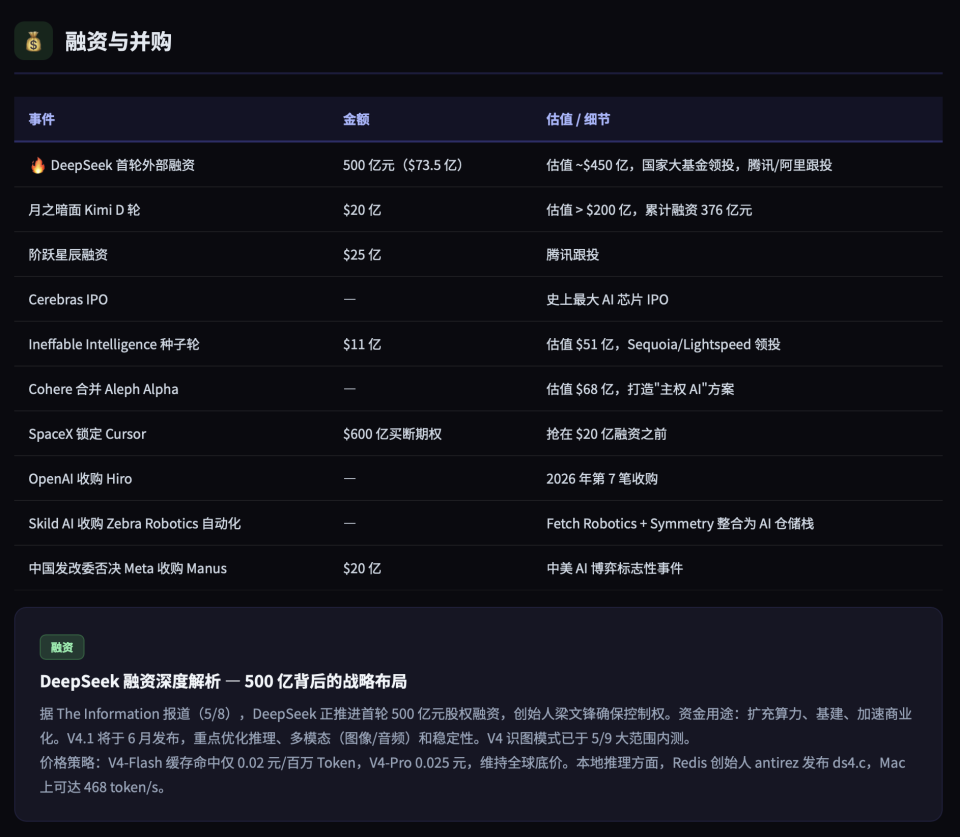Click the 累计融资 376 亿元 detail cell
Viewport: 960px width, 837px height.
[649, 210]
